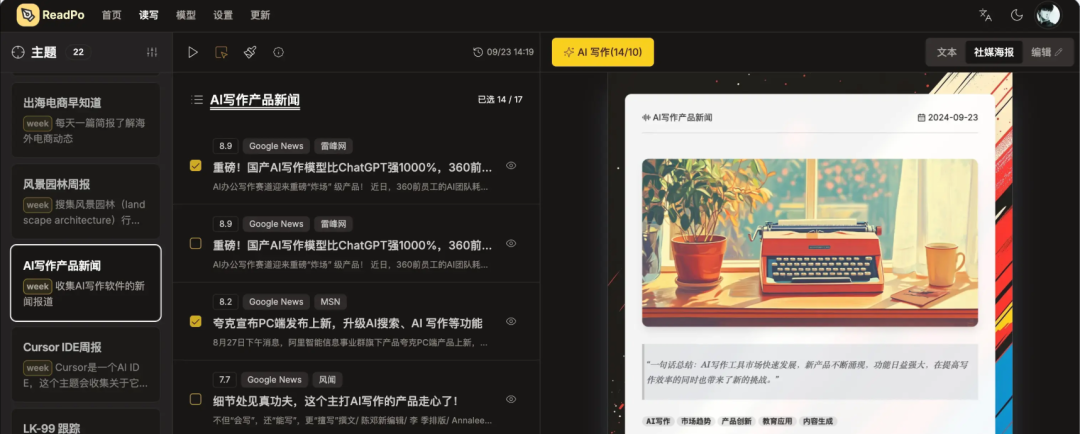
Task: Select the Cursor IDE周报 topic card
Action: (x=85, y=364)
